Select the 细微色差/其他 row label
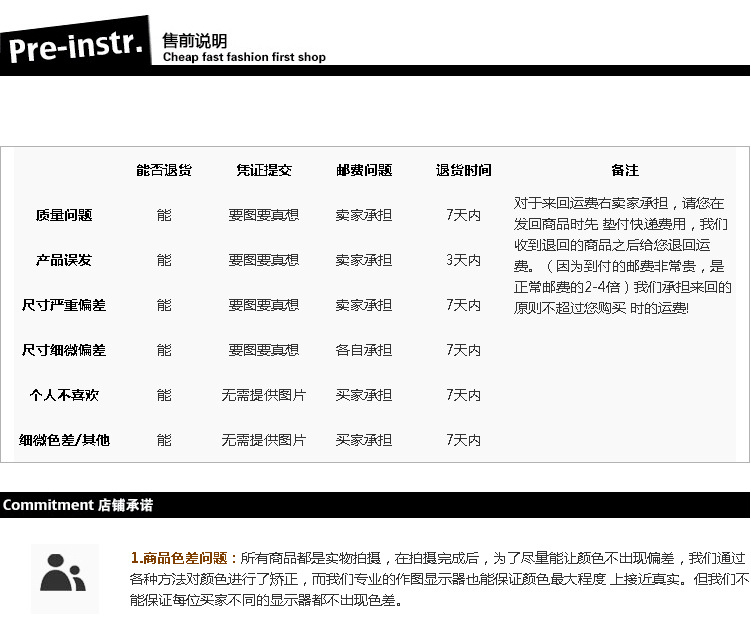Viewport: 751px width, 627px height. 64,440
